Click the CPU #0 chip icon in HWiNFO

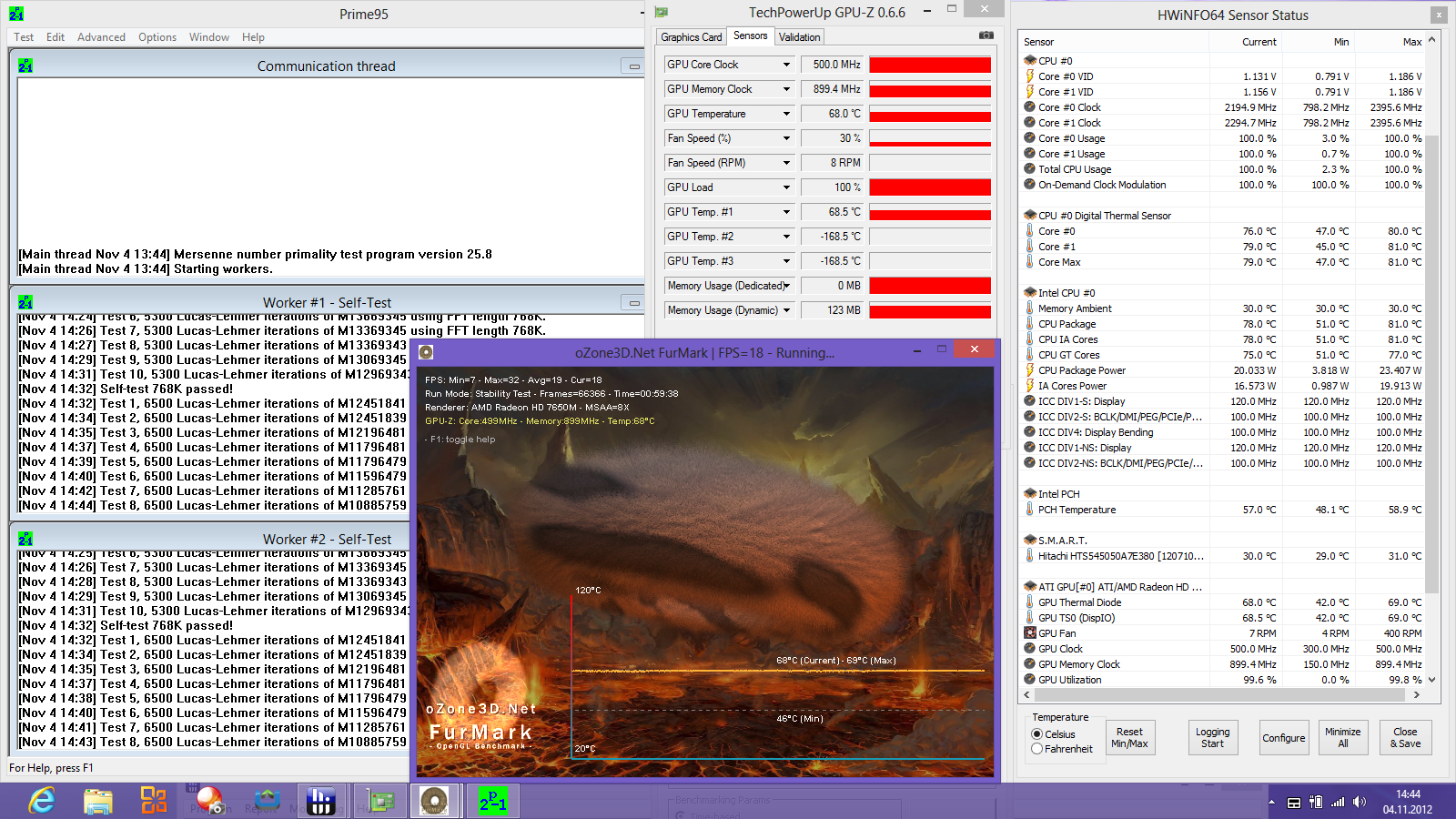pos(1030,61)
